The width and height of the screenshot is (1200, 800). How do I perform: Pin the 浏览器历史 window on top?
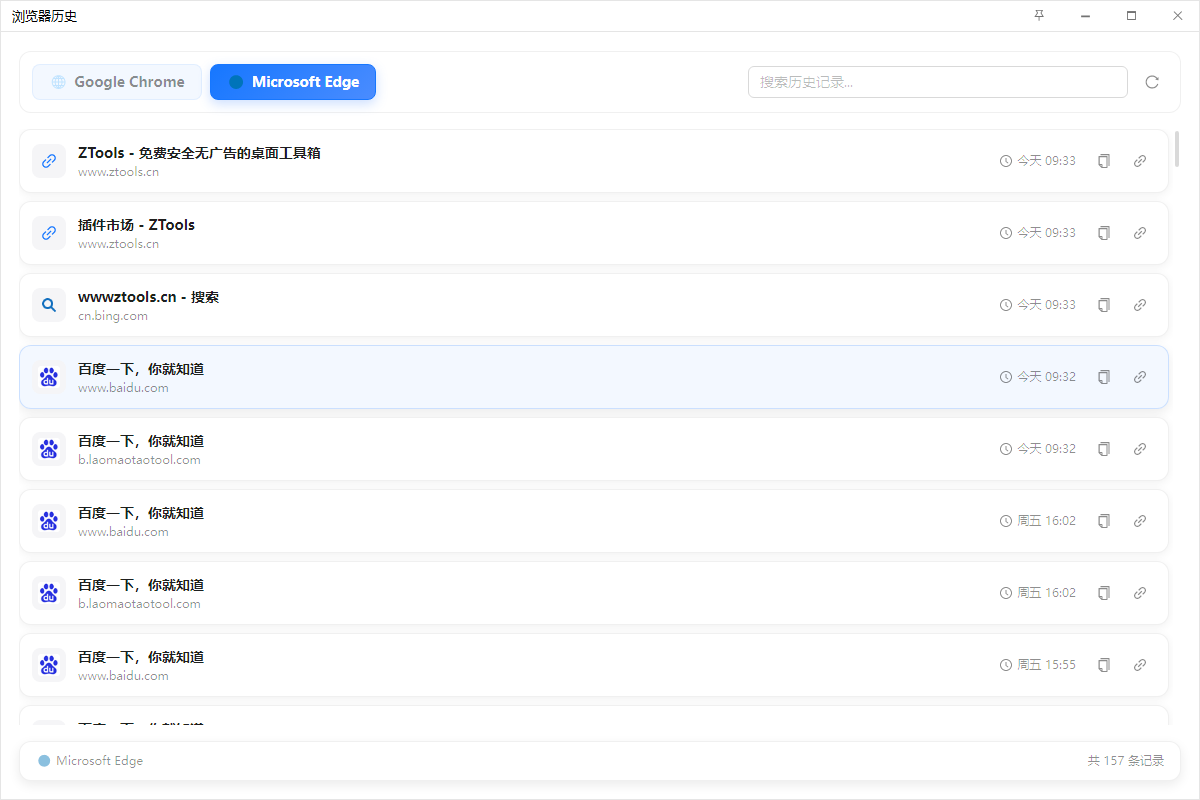[1039, 16]
